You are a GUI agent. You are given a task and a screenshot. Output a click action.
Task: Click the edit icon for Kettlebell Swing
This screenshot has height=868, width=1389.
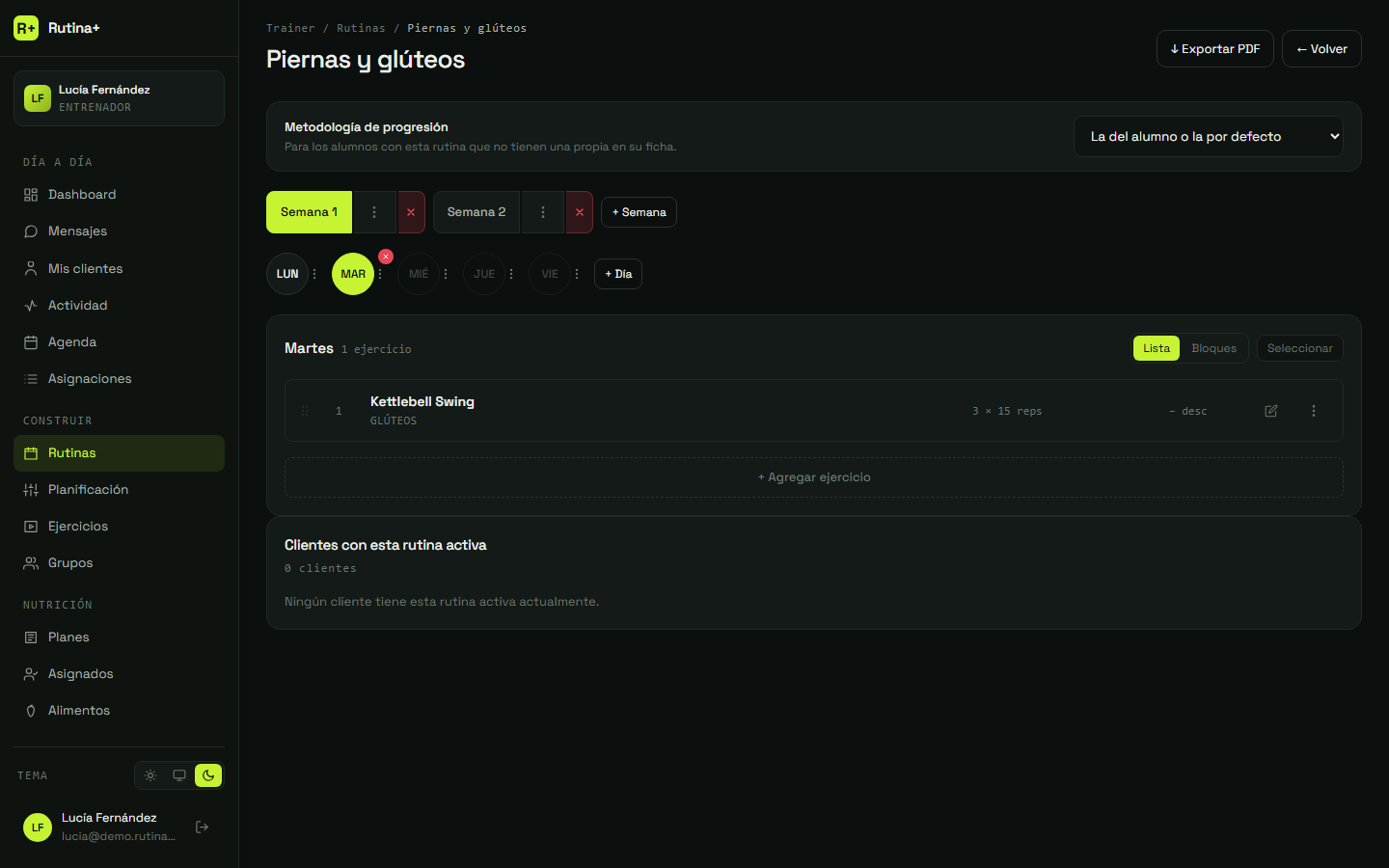tap(1271, 411)
